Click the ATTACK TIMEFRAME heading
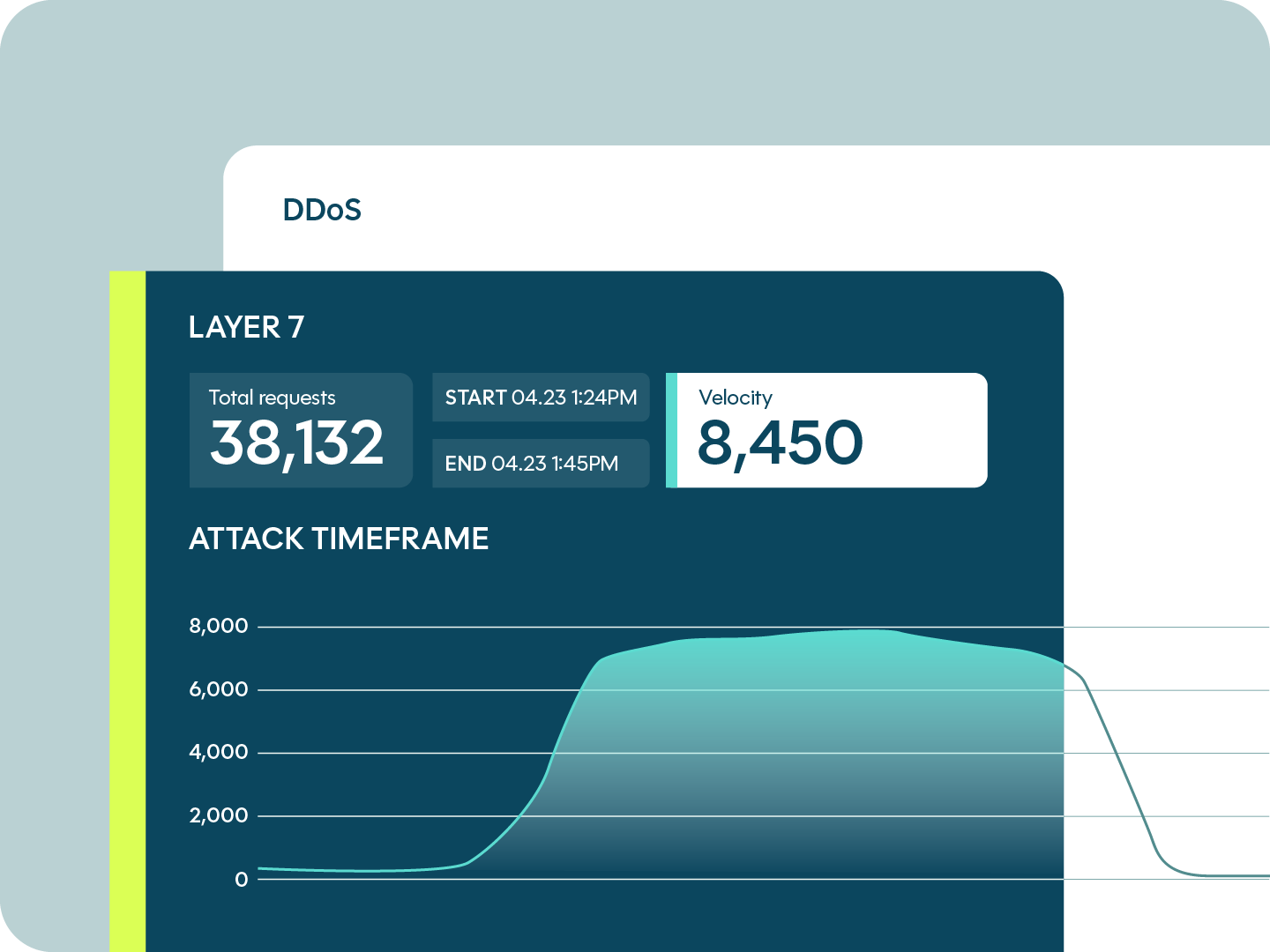Image resolution: width=1270 pixels, height=952 pixels. tap(339, 539)
